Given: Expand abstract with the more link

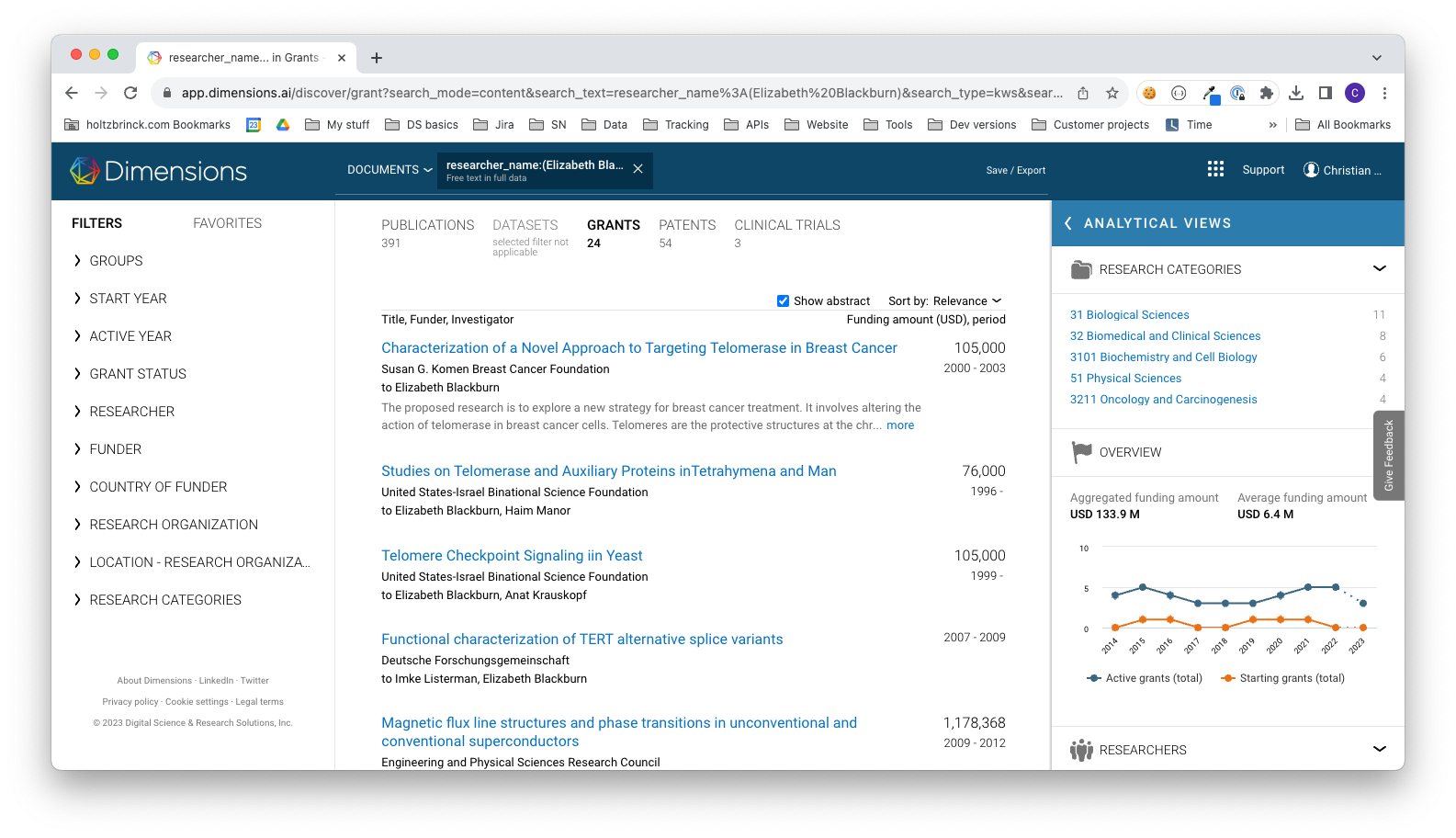Looking at the screenshot, I should (900, 425).
